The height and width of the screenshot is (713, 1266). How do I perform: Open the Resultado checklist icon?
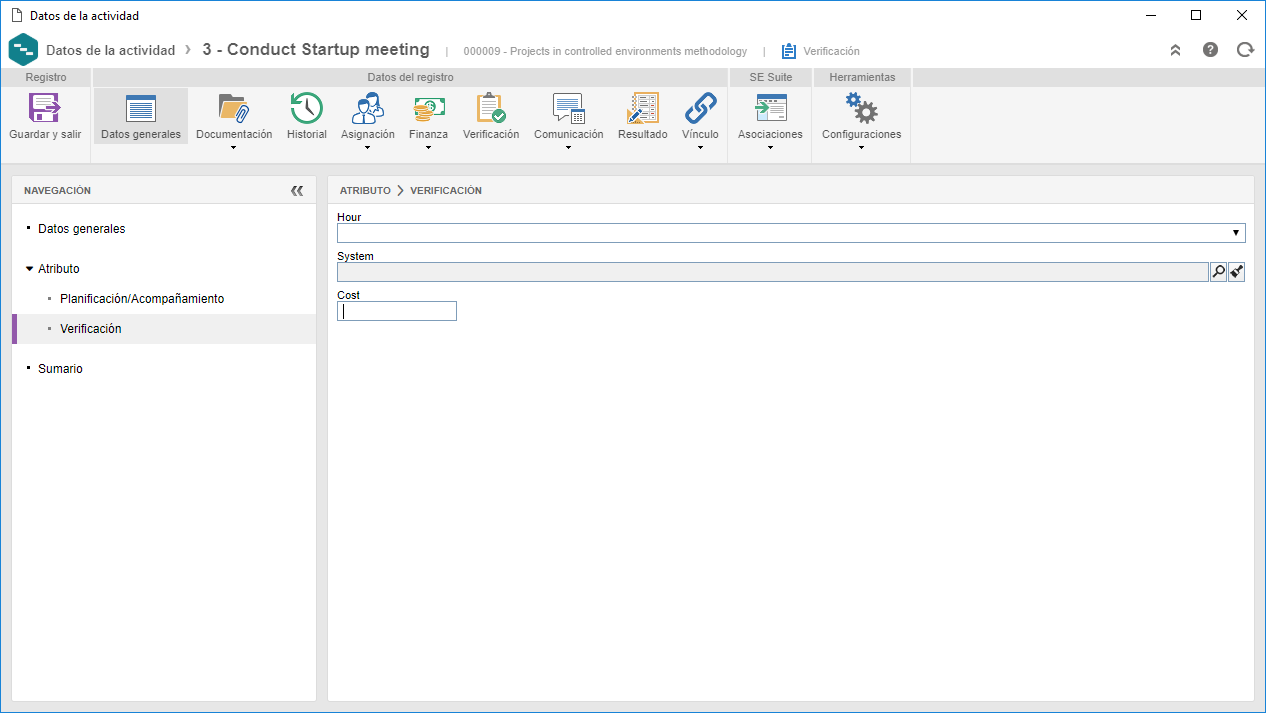coord(642,108)
